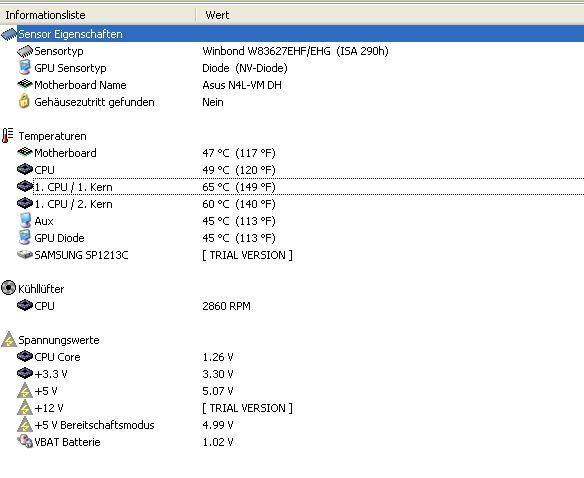
Task: Select the 1. CPU / 1. Kern label
Action: tap(73, 187)
